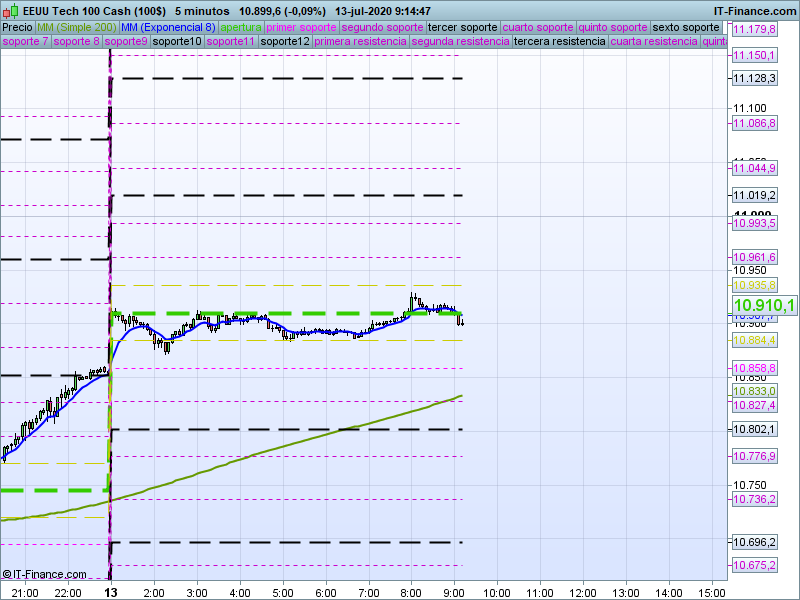Viewport: 800px width, 600px height.
Task: Select the MM (Exponencial 8) label
Action: 161,28
